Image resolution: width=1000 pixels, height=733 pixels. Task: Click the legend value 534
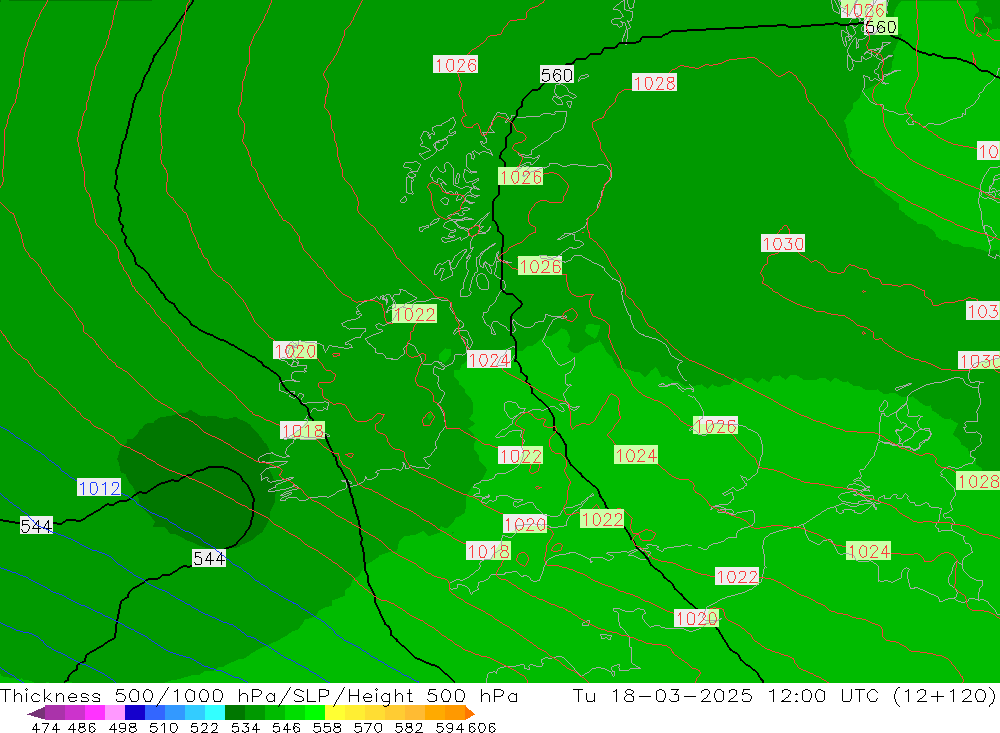pos(246,727)
